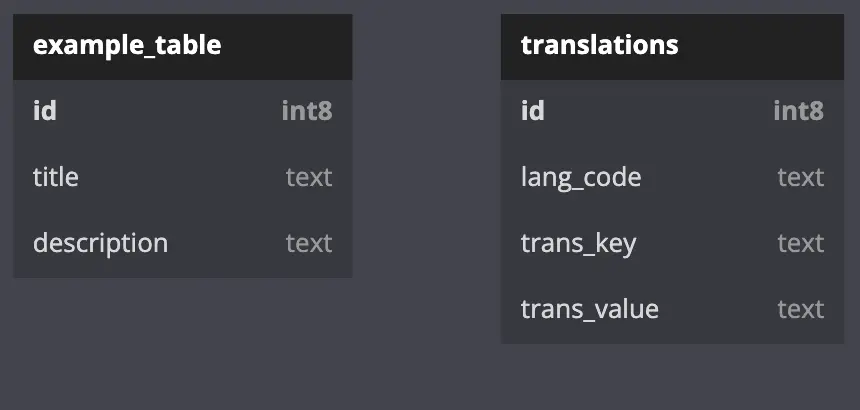The height and width of the screenshot is (410, 860).
Task: Select the lang_code column name
Action: (x=581, y=178)
